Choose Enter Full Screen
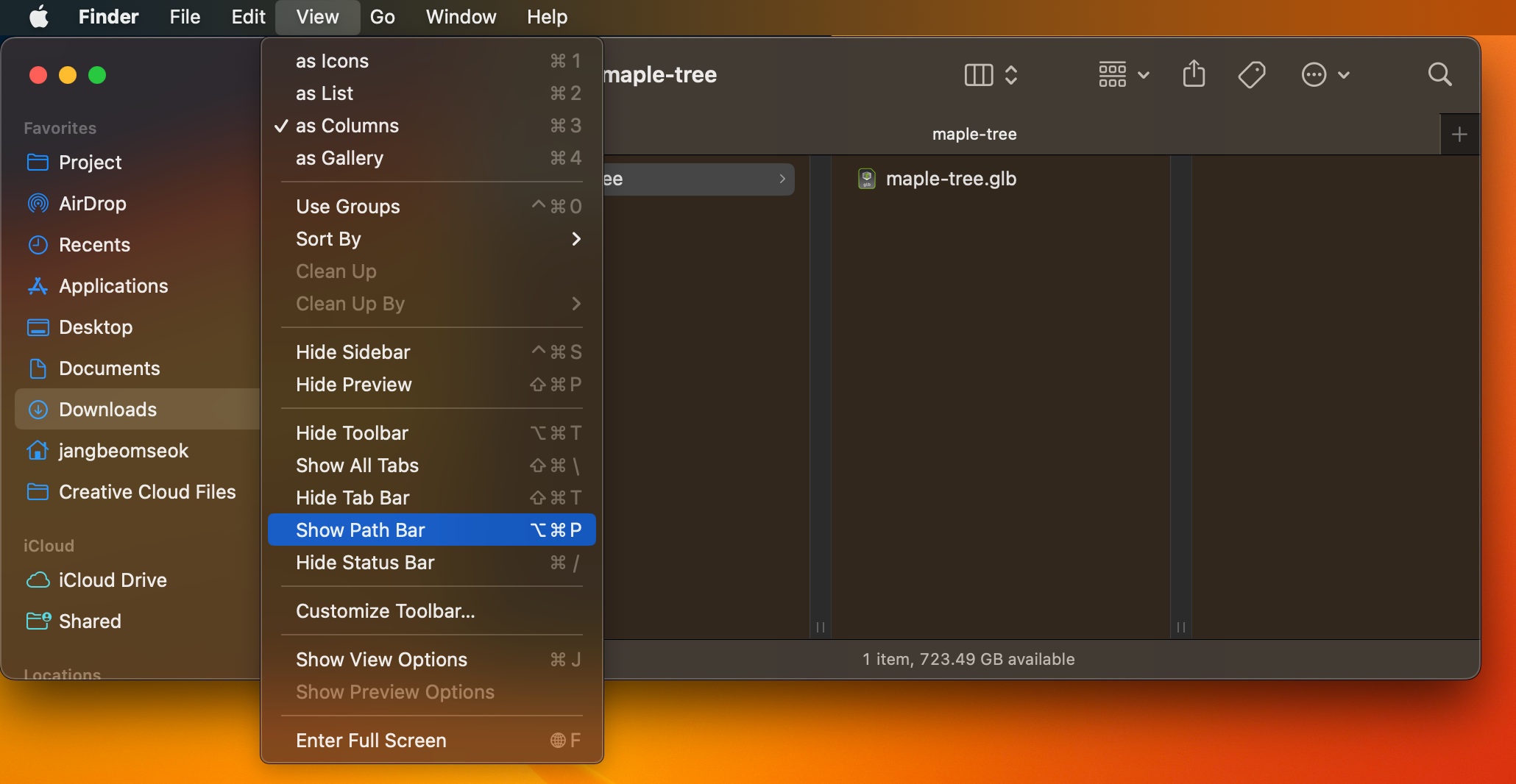This screenshot has height=784, width=1516. pyautogui.click(x=432, y=741)
